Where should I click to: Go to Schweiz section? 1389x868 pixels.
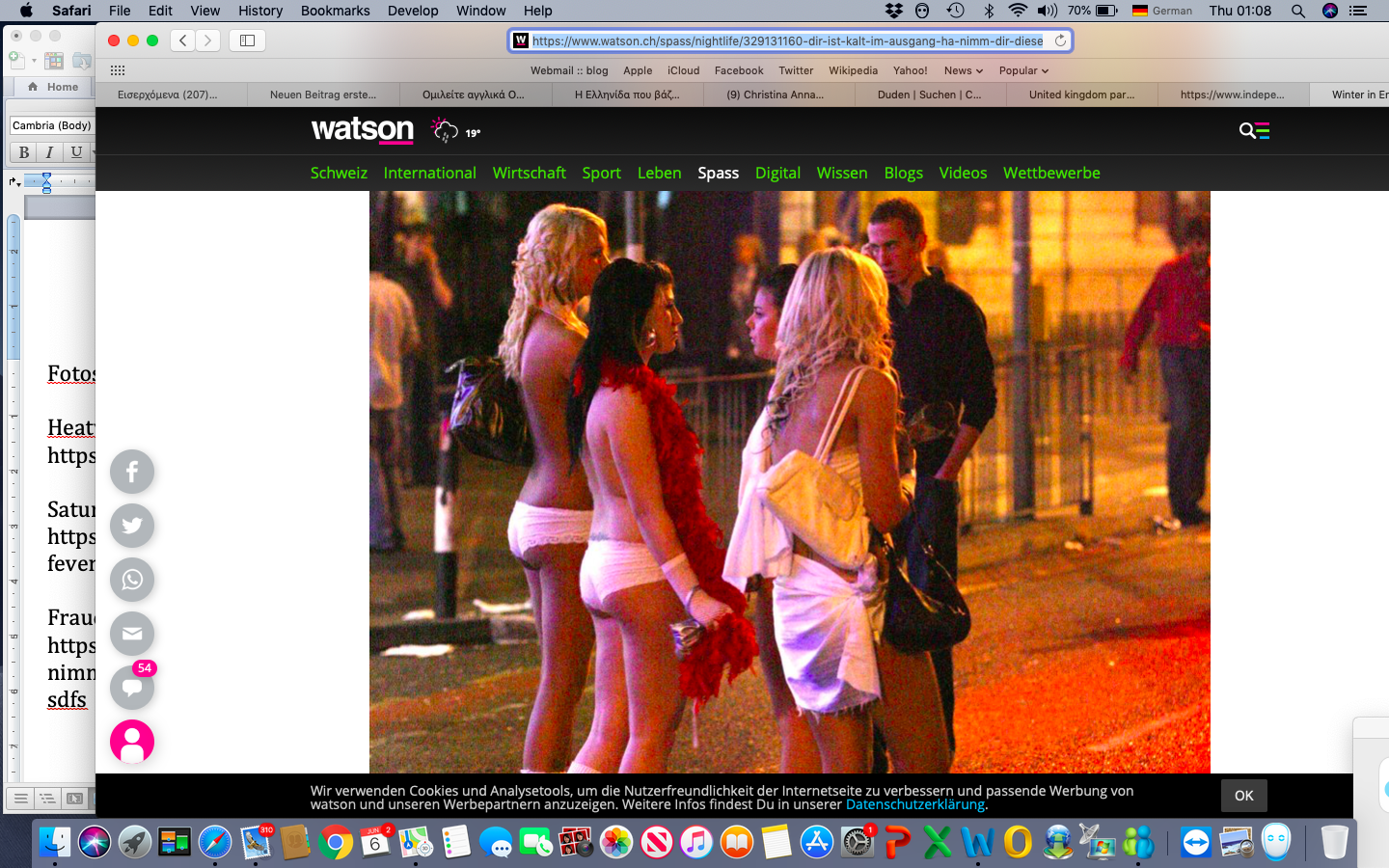click(339, 173)
